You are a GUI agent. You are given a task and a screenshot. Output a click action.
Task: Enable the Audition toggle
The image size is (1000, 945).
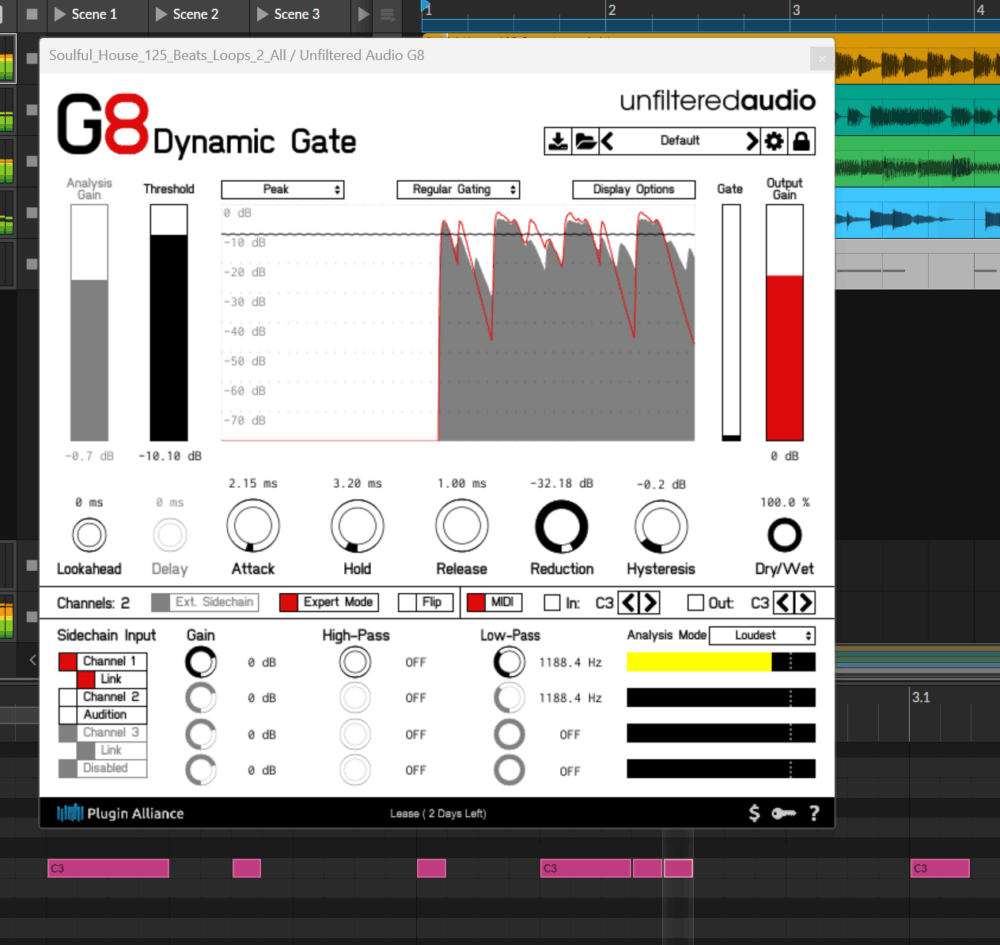103,715
